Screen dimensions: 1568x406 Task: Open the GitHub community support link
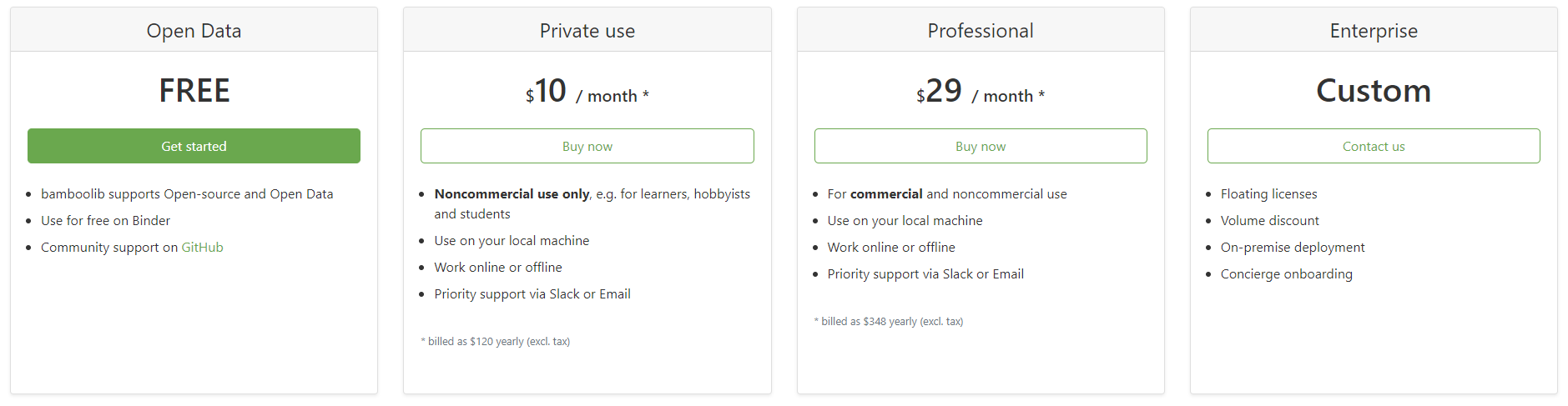(202, 248)
